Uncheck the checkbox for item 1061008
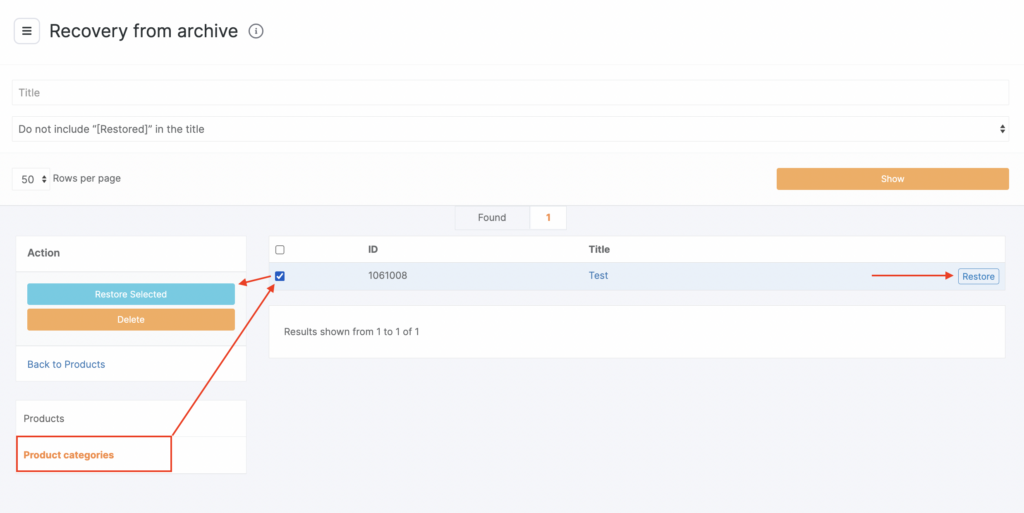 click(280, 276)
